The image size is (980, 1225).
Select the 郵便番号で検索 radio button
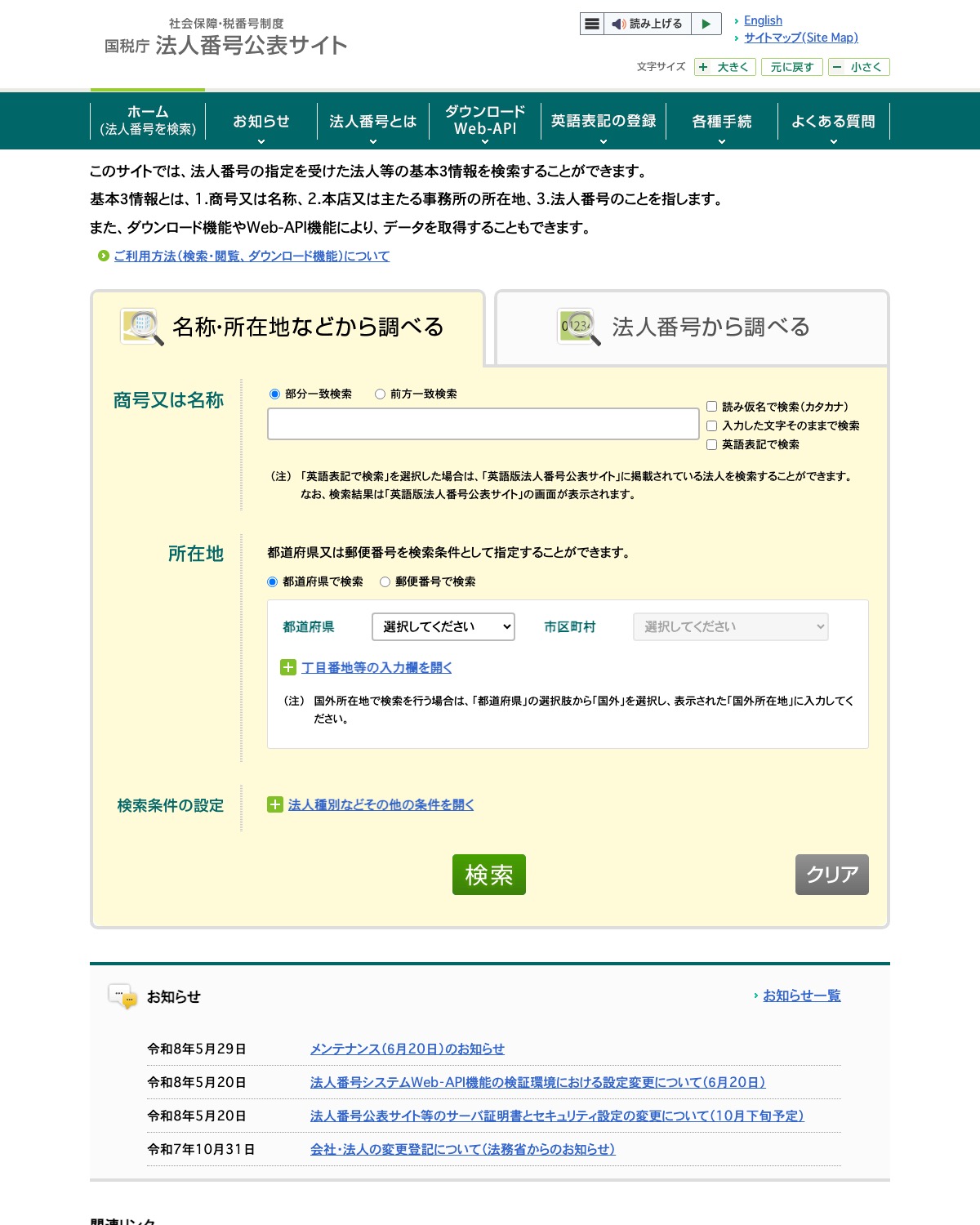point(385,581)
